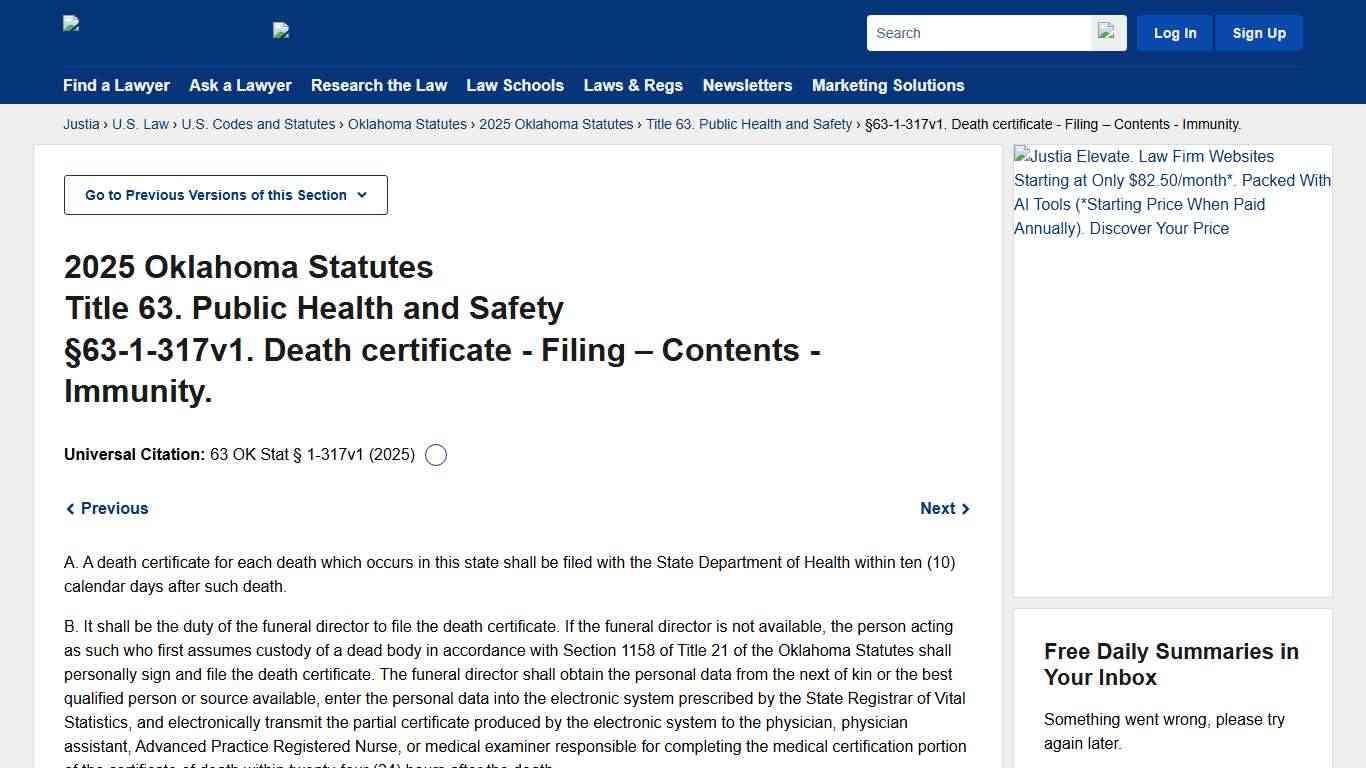Open Oklahoma Statutes breadcrumb link

(x=407, y=124)
